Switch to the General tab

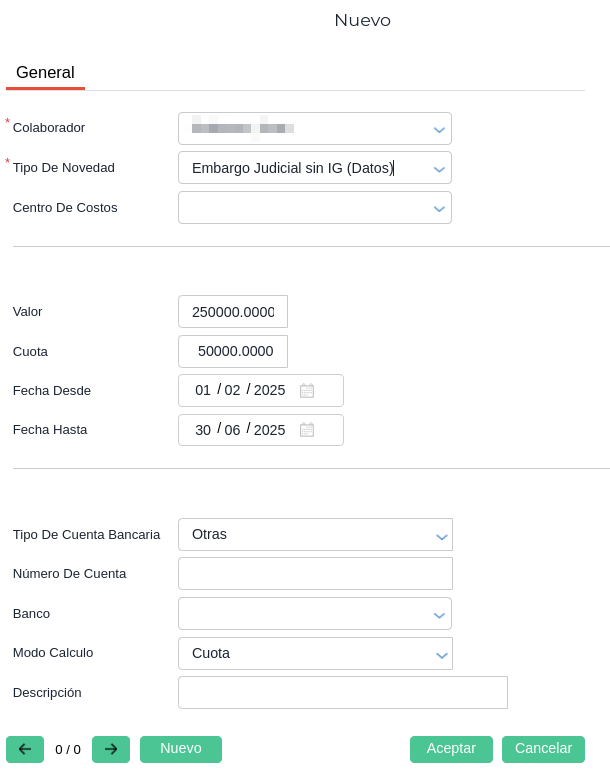(45, 73)
